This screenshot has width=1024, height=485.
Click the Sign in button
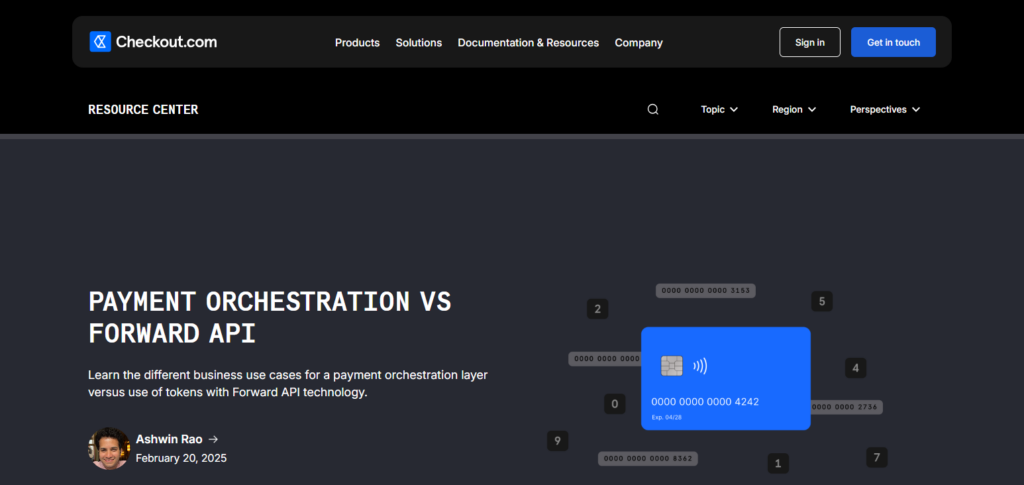click(810, 42)
